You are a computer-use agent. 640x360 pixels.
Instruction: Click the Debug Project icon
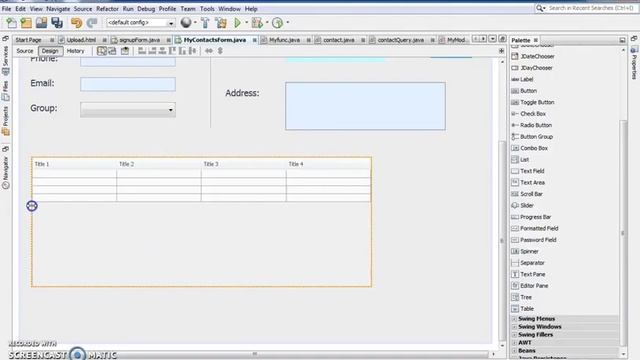pos(257,23)
